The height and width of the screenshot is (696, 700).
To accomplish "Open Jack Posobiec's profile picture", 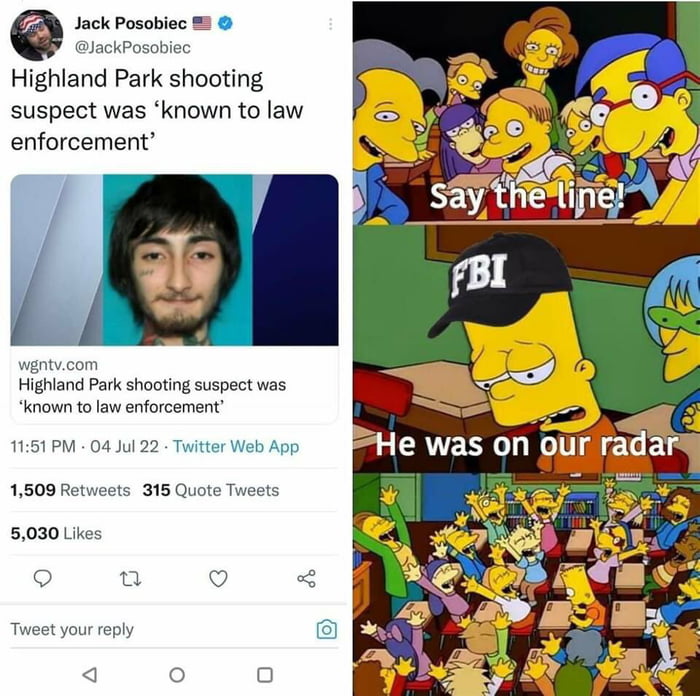I will (37, 35).
